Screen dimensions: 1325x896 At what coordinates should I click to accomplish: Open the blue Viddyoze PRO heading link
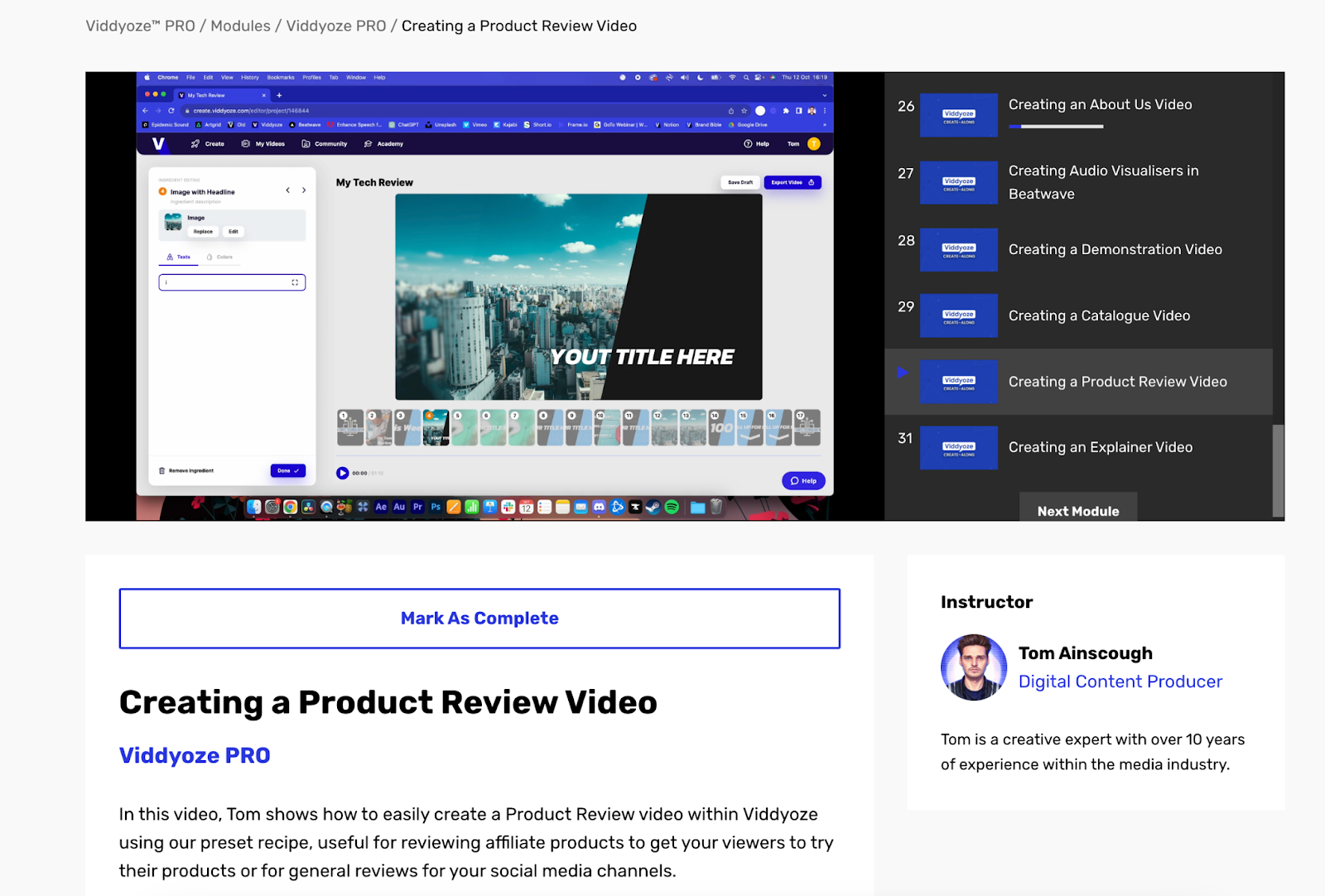[195, 755]
